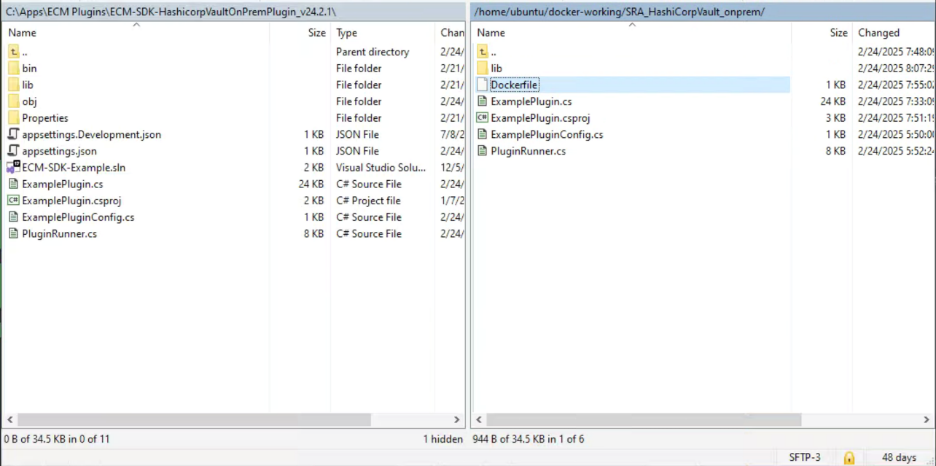Click the 8 KB size of remote PluginRunner.cs
The height and width of the screenshot is (466, 936).
(836, 151)
